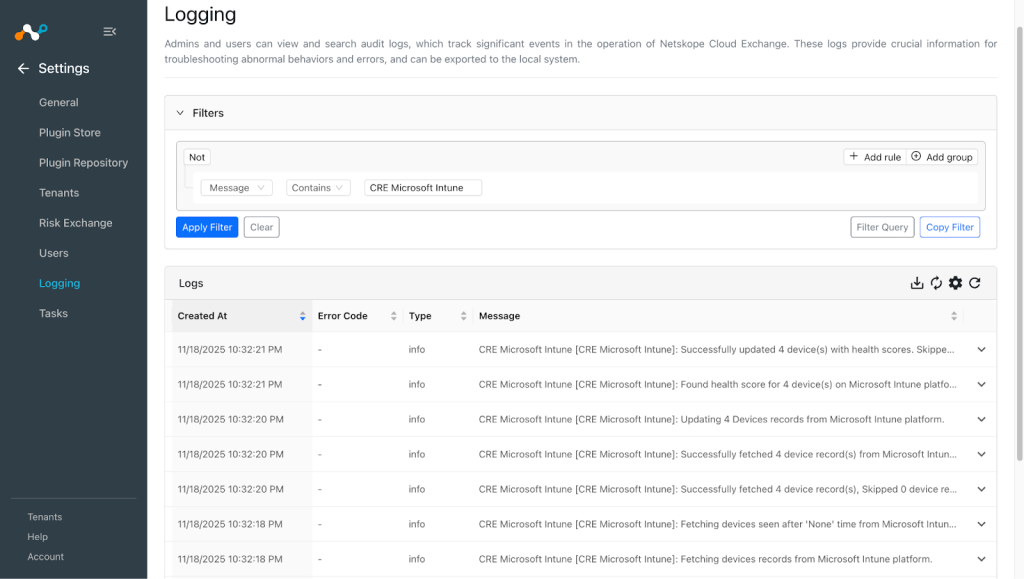Open the Message field dropdown

(x=236, y=188)
